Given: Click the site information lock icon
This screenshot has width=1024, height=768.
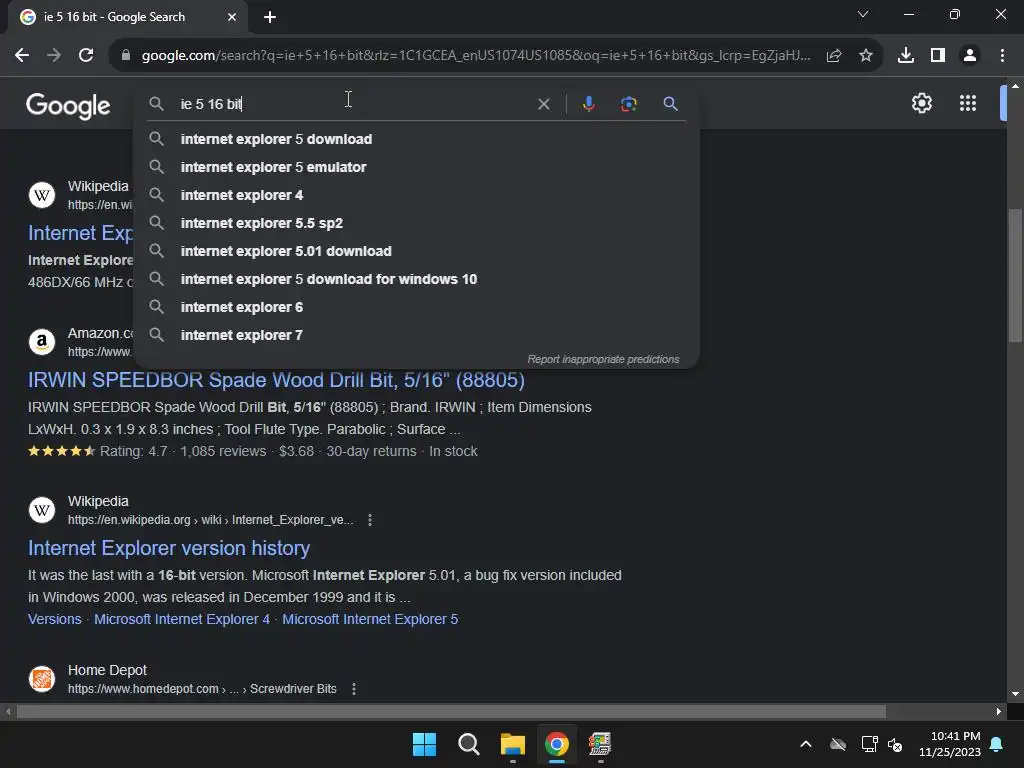Looking at the screenshot, I should point(126,56).
